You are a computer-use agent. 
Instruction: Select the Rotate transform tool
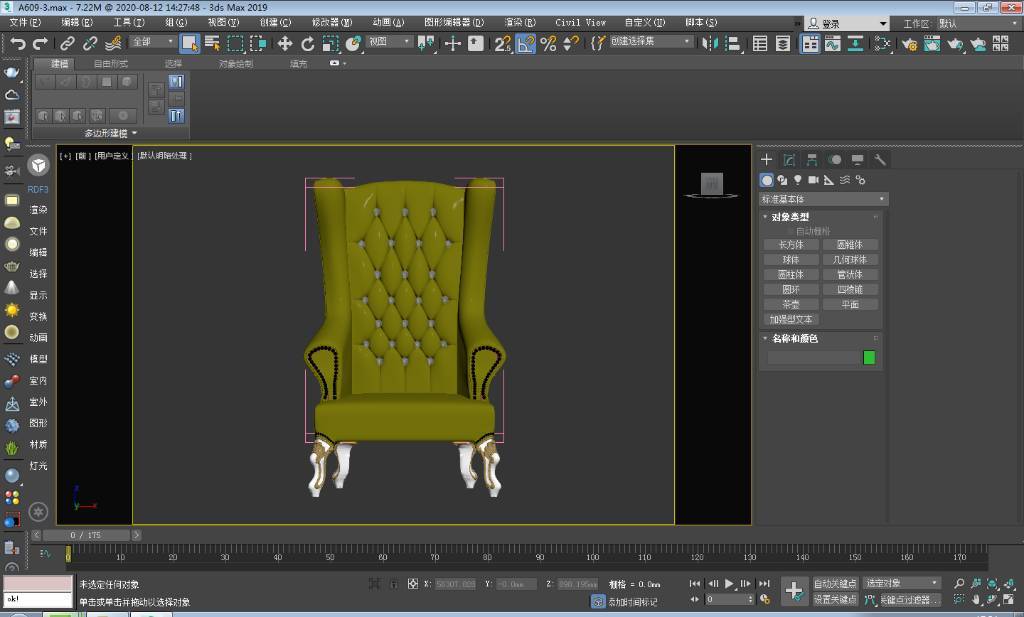pos(308,43)
